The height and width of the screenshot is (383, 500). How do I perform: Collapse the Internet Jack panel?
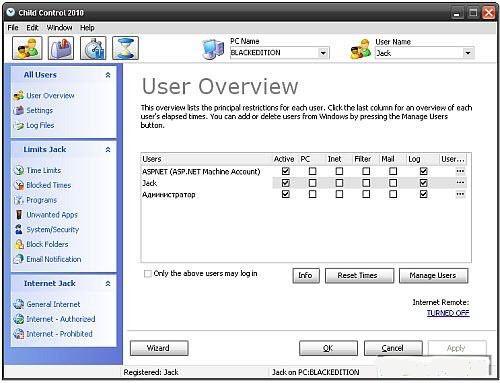[x=108, y=284]
